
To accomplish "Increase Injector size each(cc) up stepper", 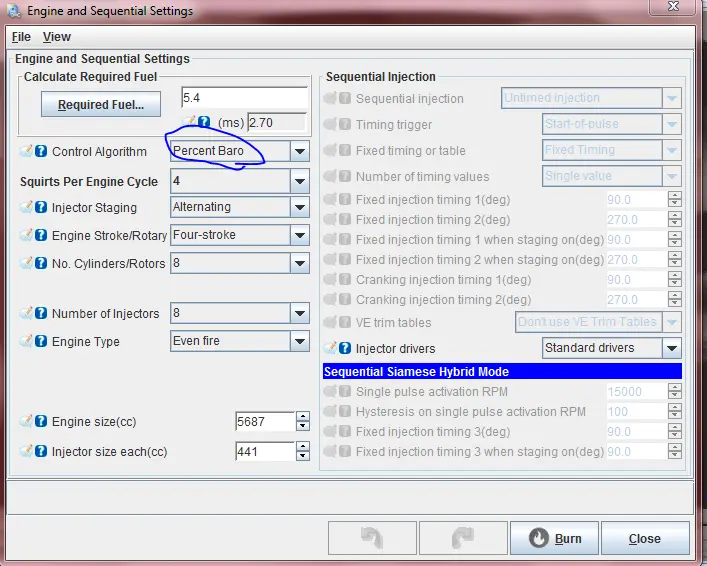I will click(x=303, y=446).
